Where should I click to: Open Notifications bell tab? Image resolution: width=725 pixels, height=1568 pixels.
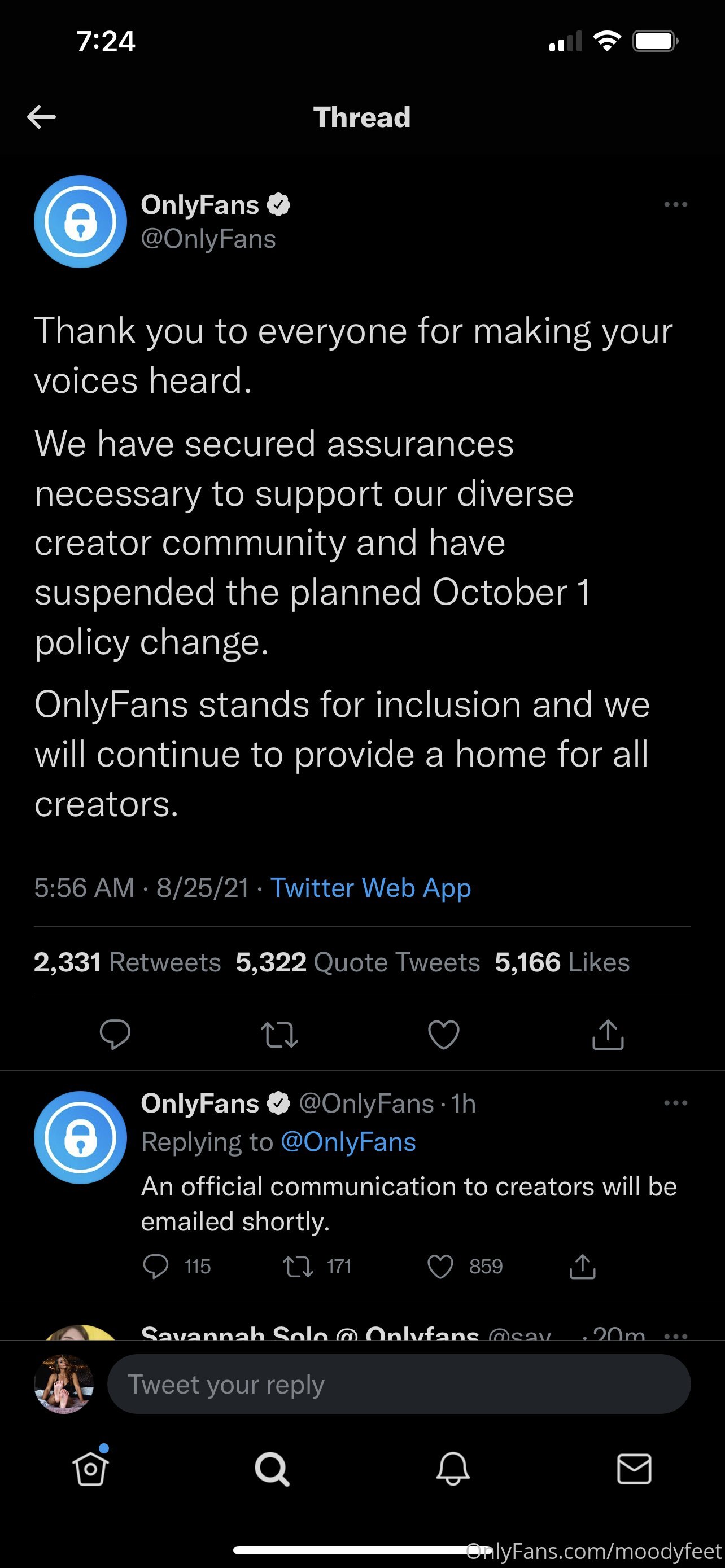453,1469
